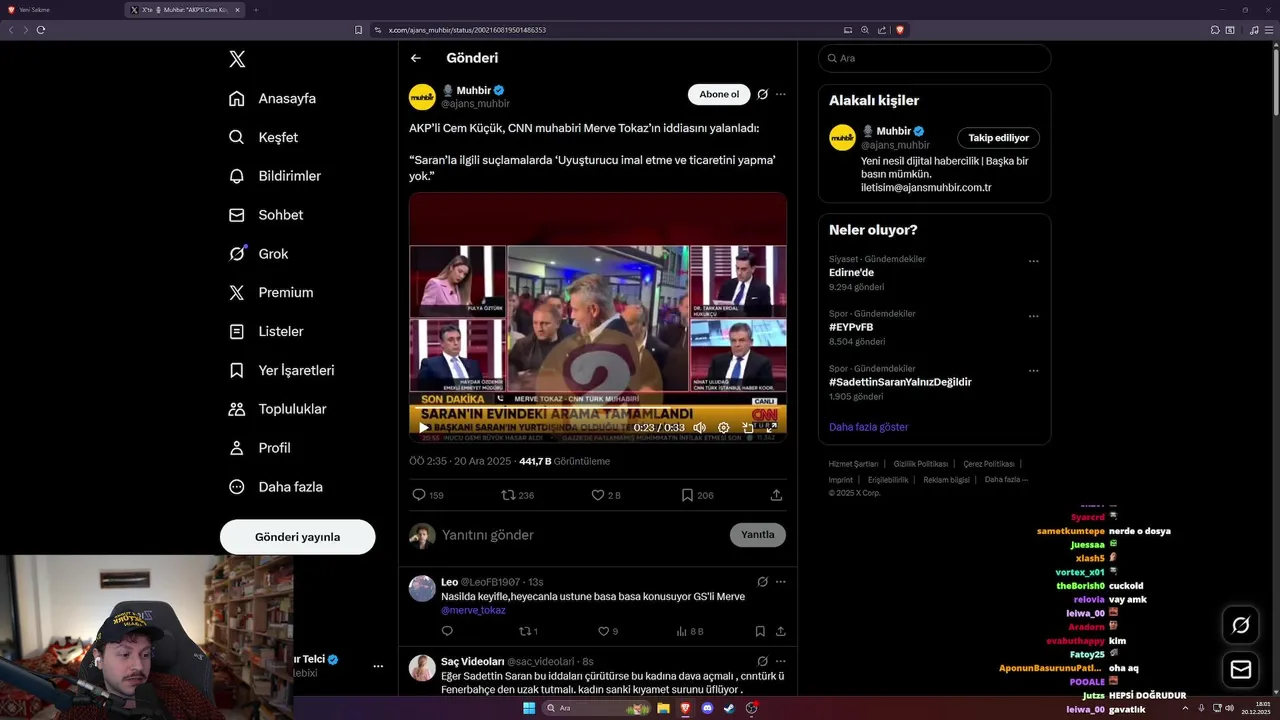The width and height of the screenshot is (1280, 720).
Task: Open options for the #EYPvFB trend
Action: [x=1034, y=317]
